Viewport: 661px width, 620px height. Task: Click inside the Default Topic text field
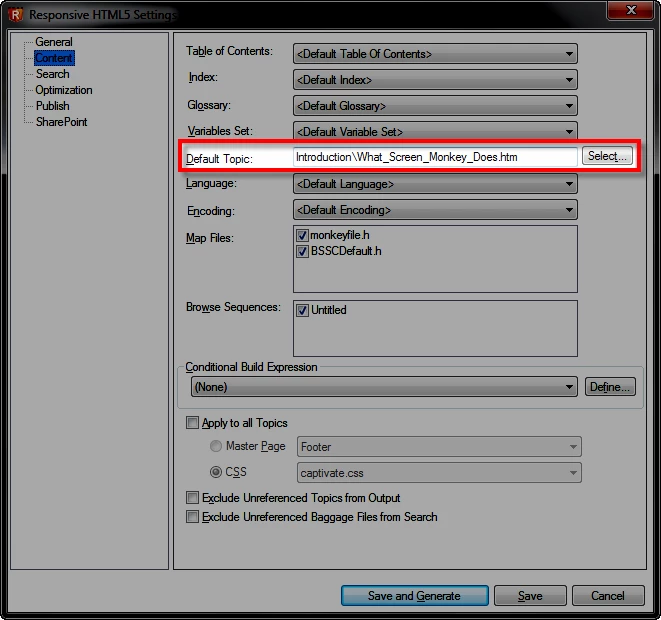[435, 157]
